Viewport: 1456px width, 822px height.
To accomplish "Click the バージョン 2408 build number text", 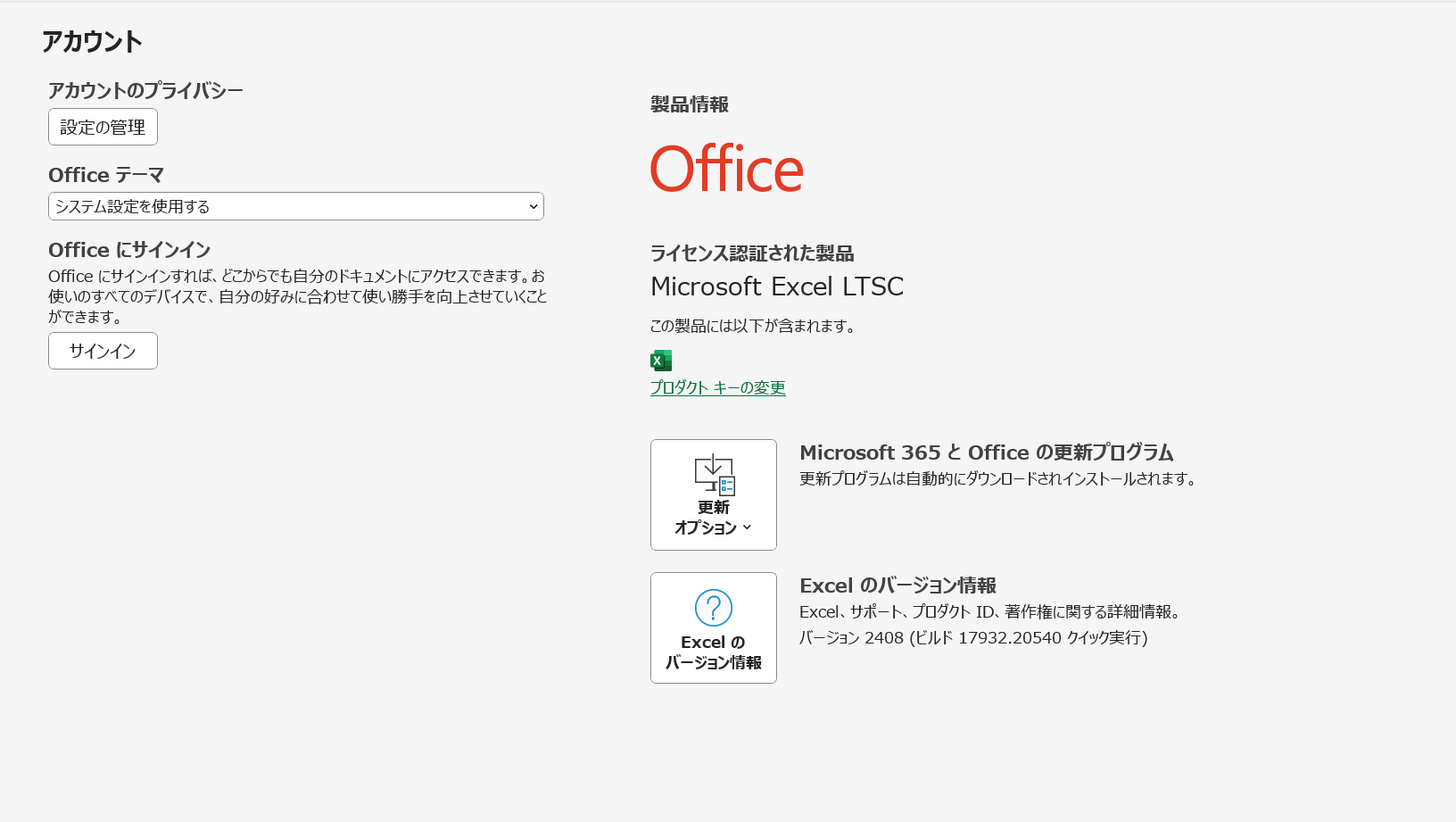I will coord(973,638).
